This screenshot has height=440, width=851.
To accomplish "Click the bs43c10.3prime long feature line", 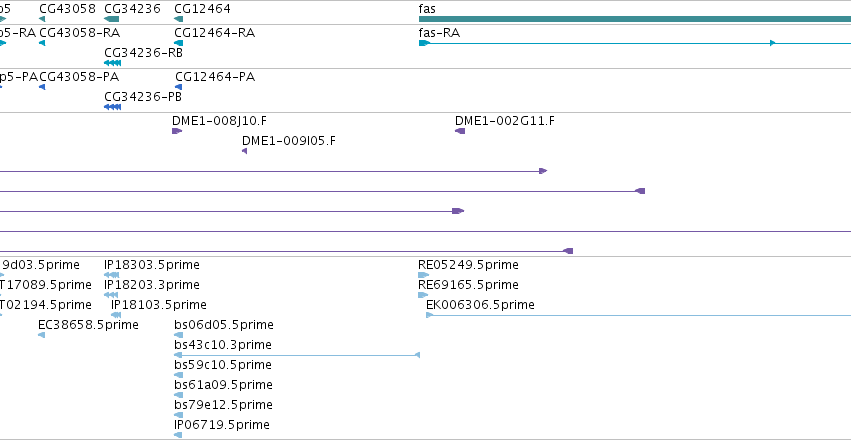I will [x=297, y=355].
